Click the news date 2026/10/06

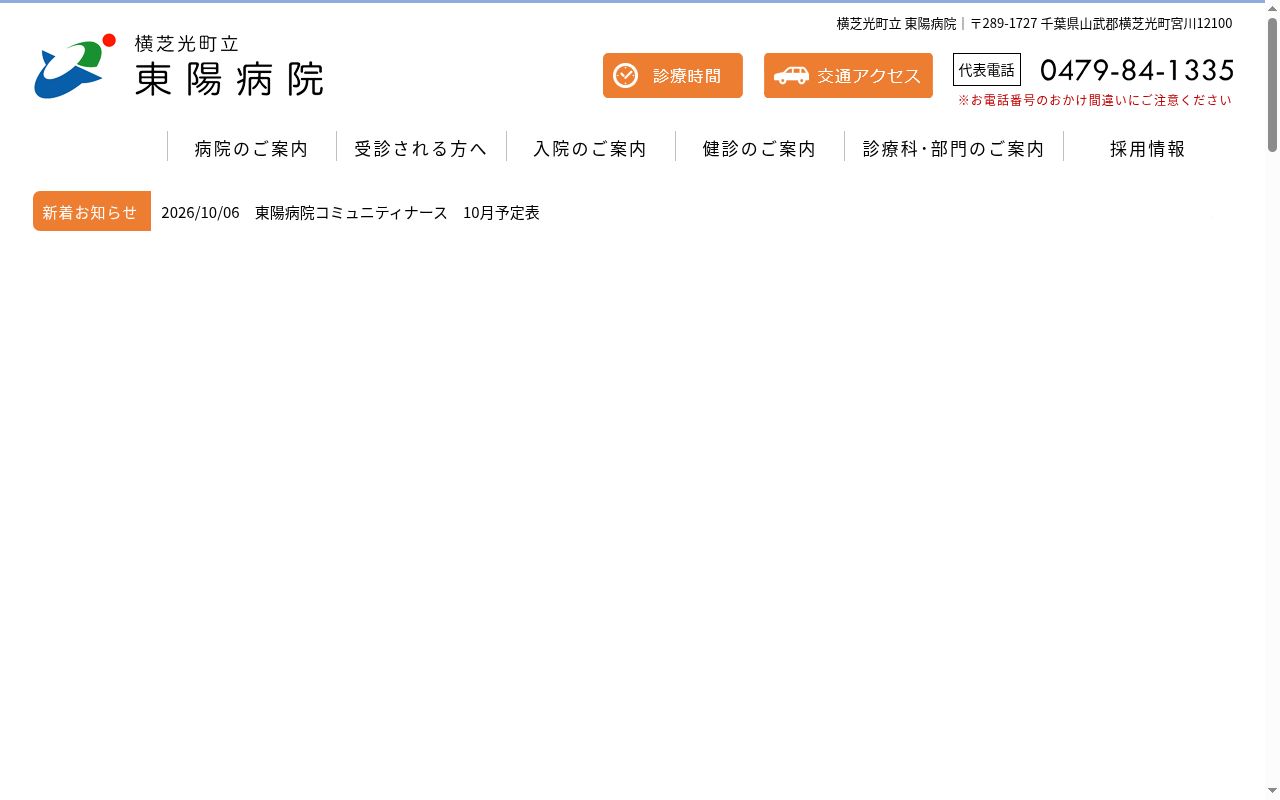[200, 213]
